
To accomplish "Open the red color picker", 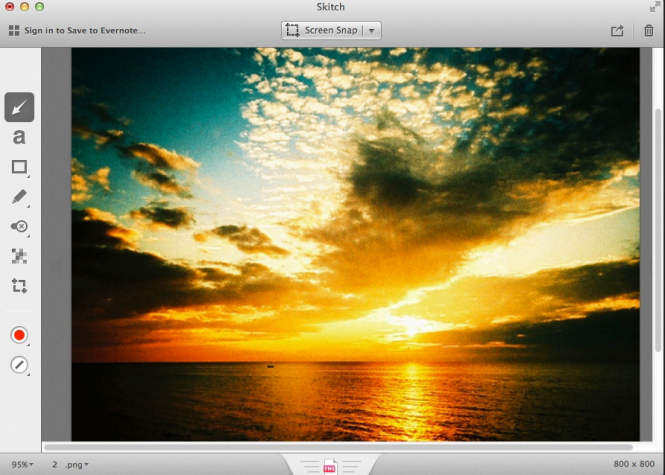I will coord(19,335).
